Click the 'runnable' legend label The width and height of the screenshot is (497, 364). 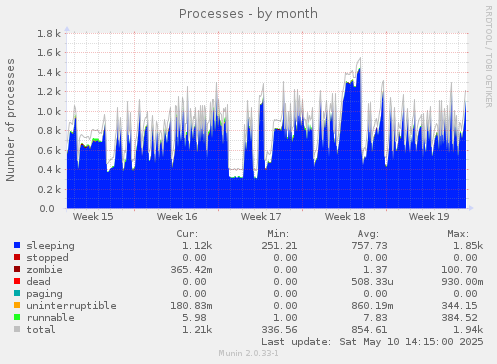(x=51, y=318)
